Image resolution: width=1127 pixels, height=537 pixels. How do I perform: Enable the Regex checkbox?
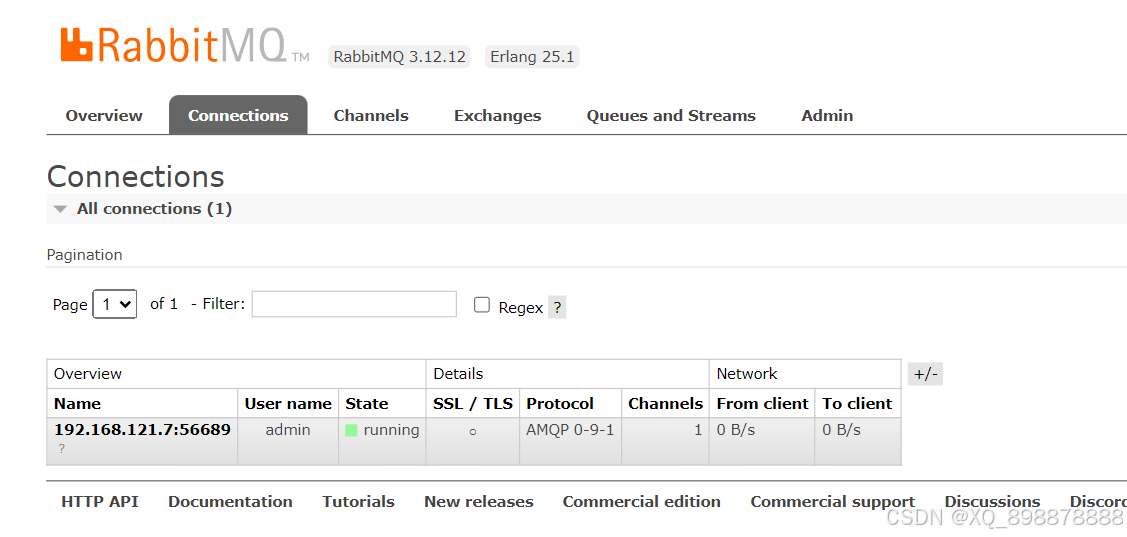pos(482,305)
